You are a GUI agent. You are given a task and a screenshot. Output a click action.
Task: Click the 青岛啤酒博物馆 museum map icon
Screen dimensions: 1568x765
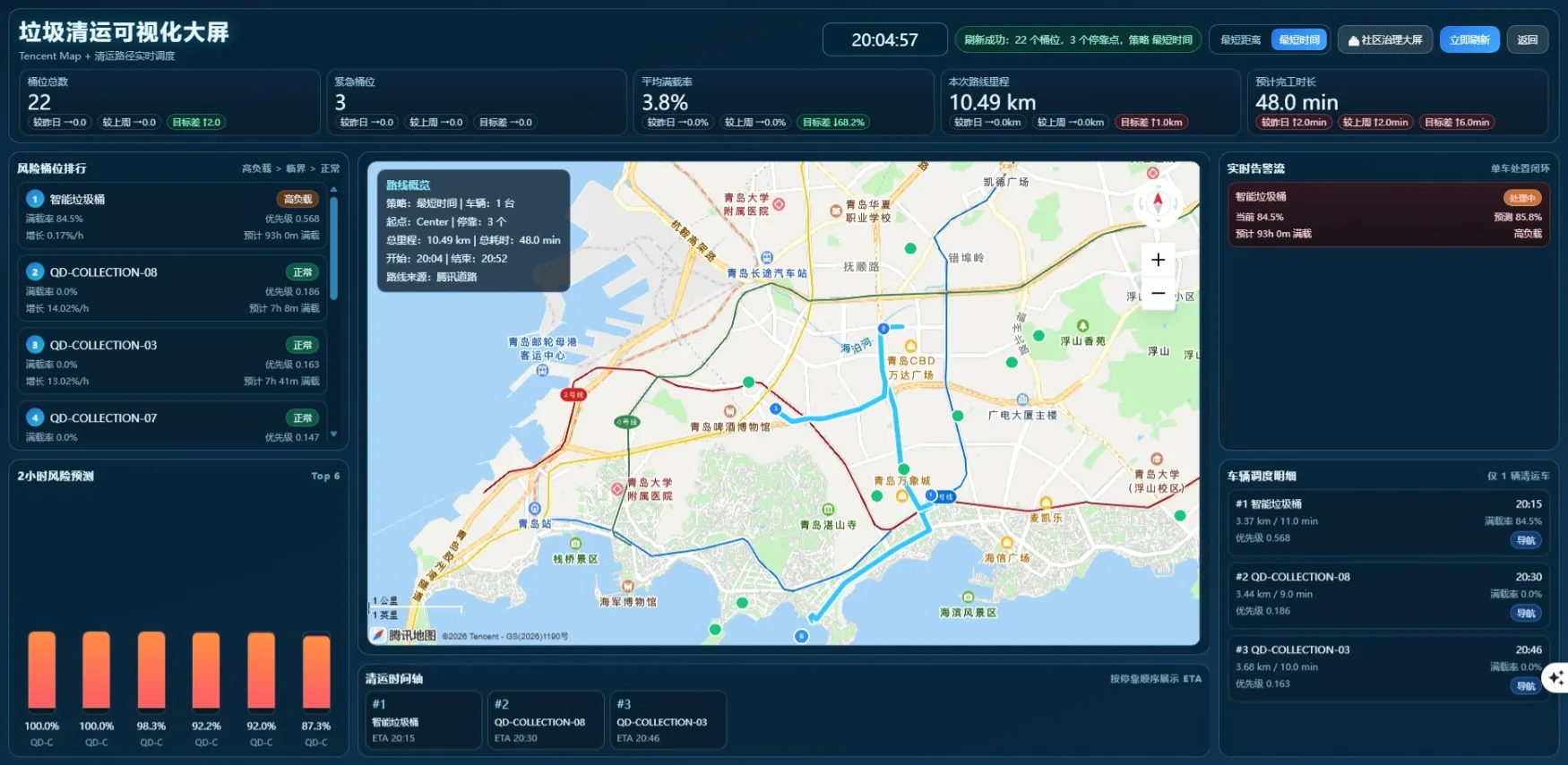[730, 412]
